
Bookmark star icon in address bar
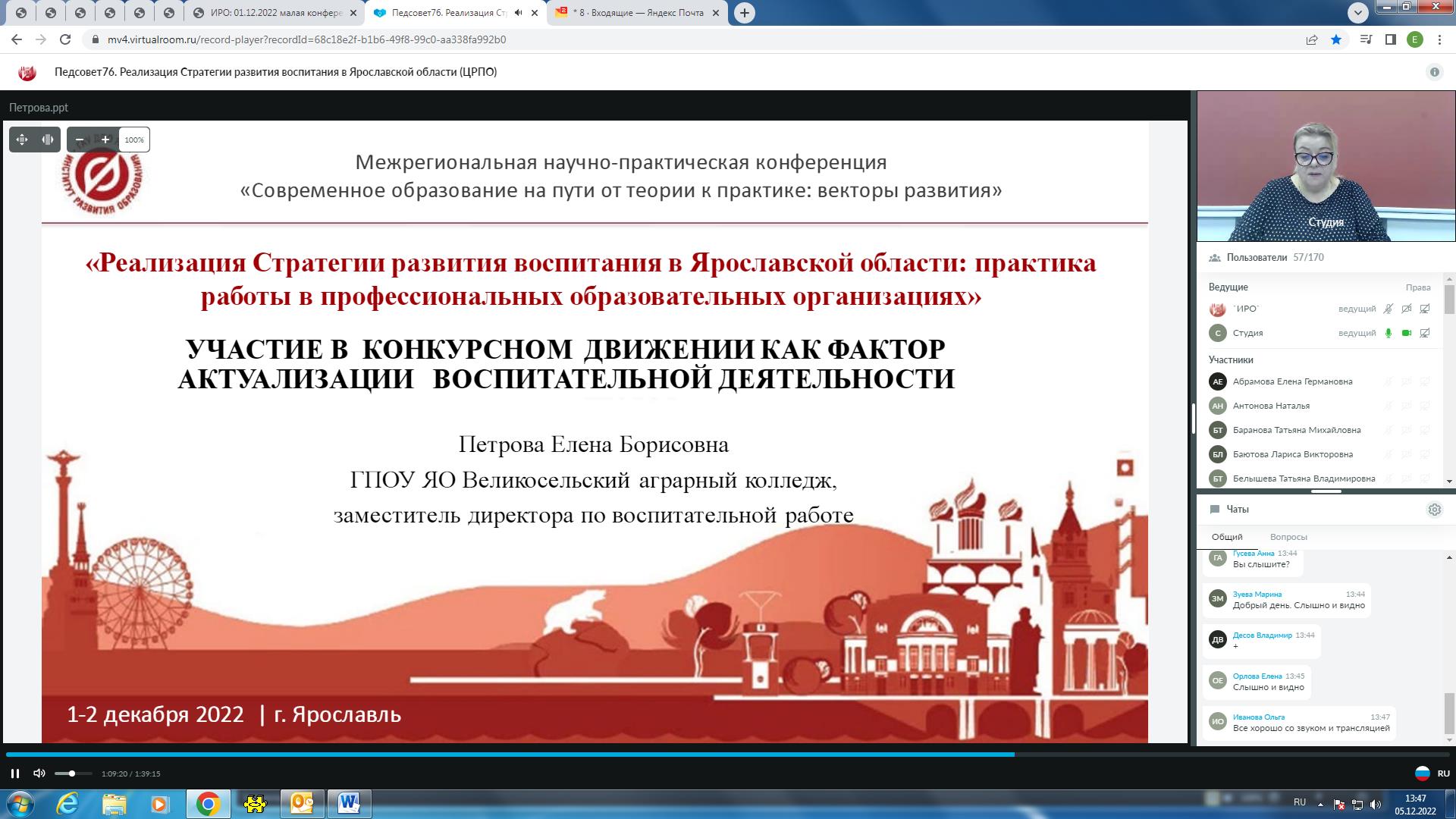click(x=1336, y=39)
